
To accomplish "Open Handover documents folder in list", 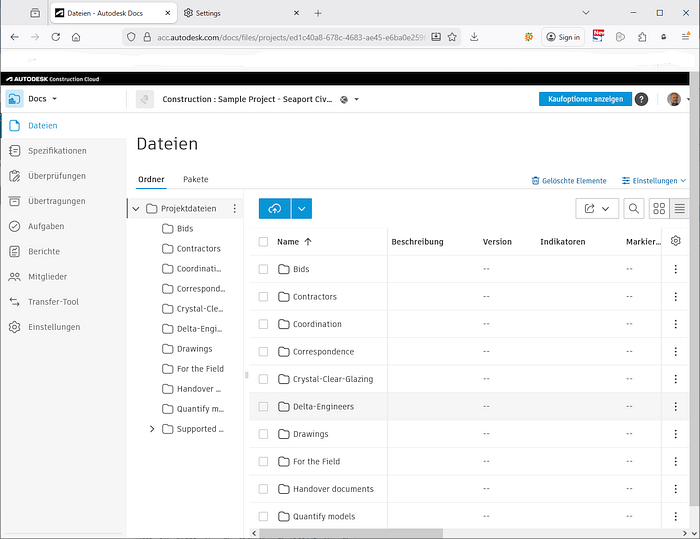I will 333,489.
